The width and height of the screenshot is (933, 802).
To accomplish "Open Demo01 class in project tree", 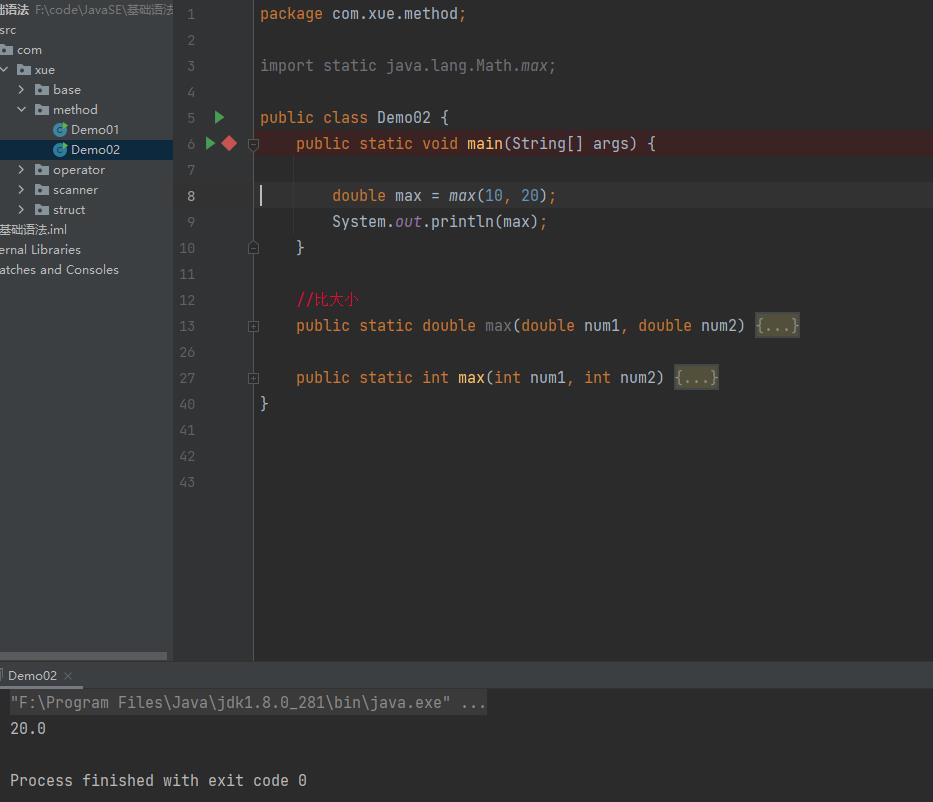I will coord(95,130).
